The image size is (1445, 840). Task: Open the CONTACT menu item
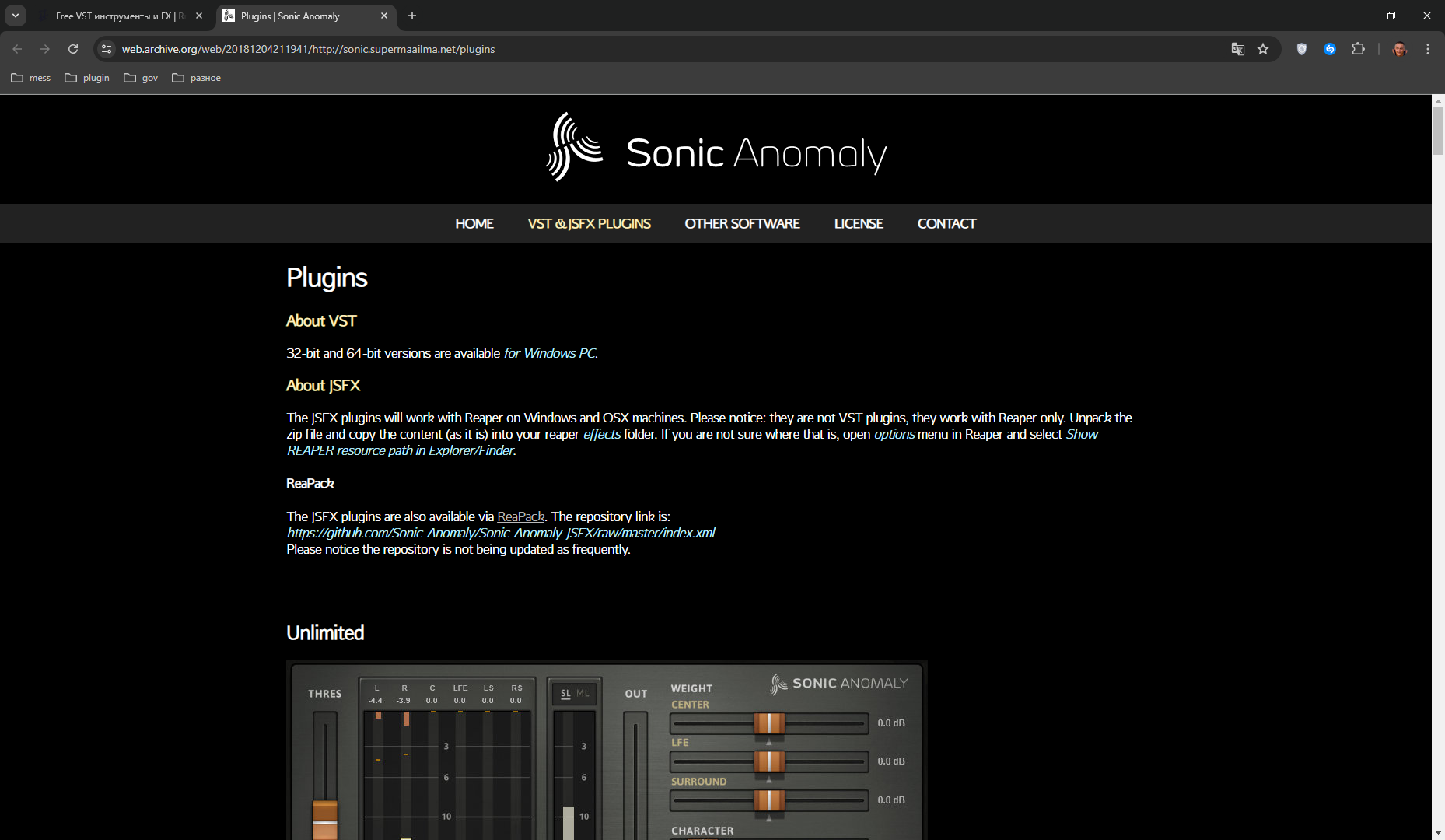946,224
